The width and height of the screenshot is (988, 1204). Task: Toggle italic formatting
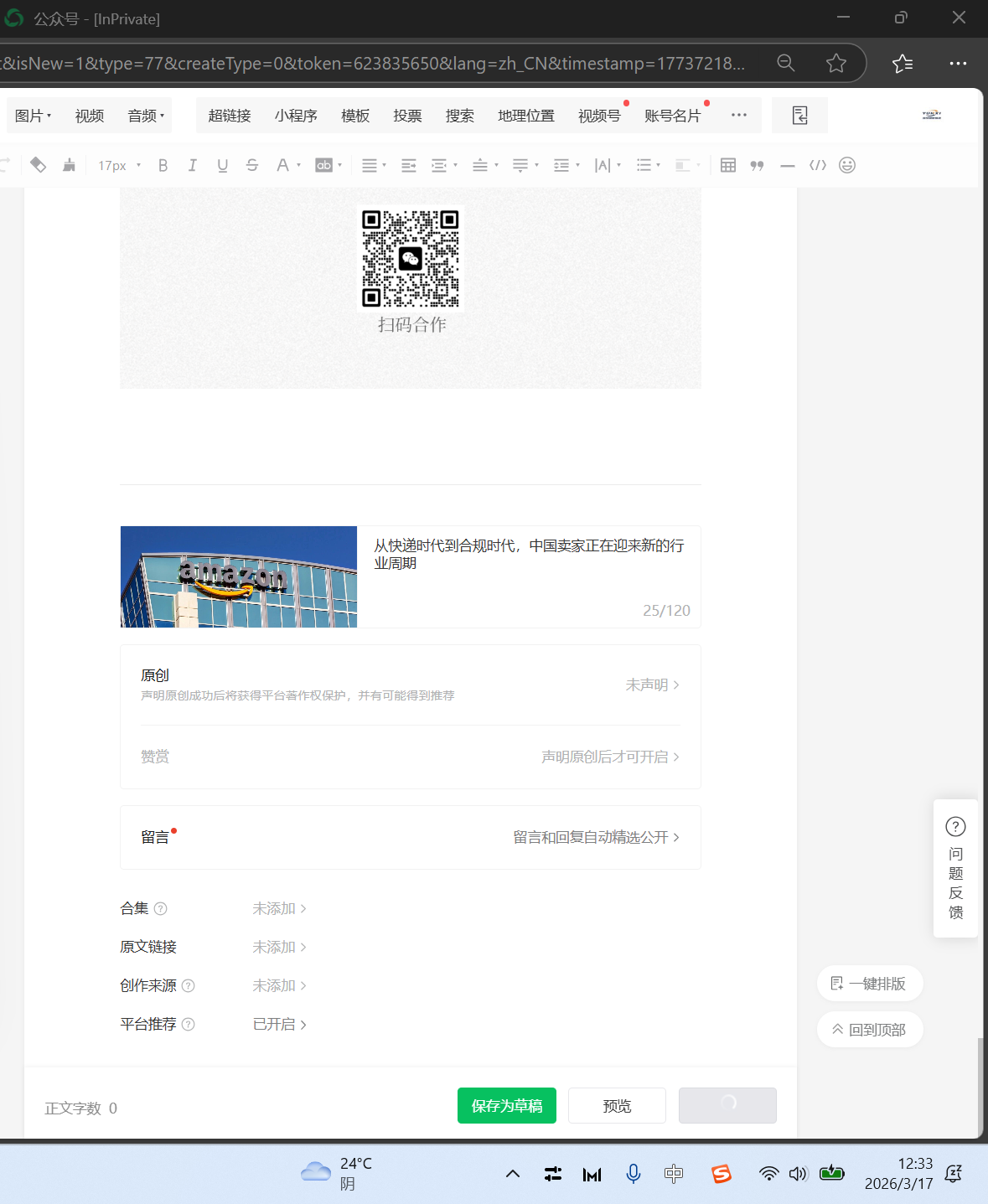(x=193, y=165)
